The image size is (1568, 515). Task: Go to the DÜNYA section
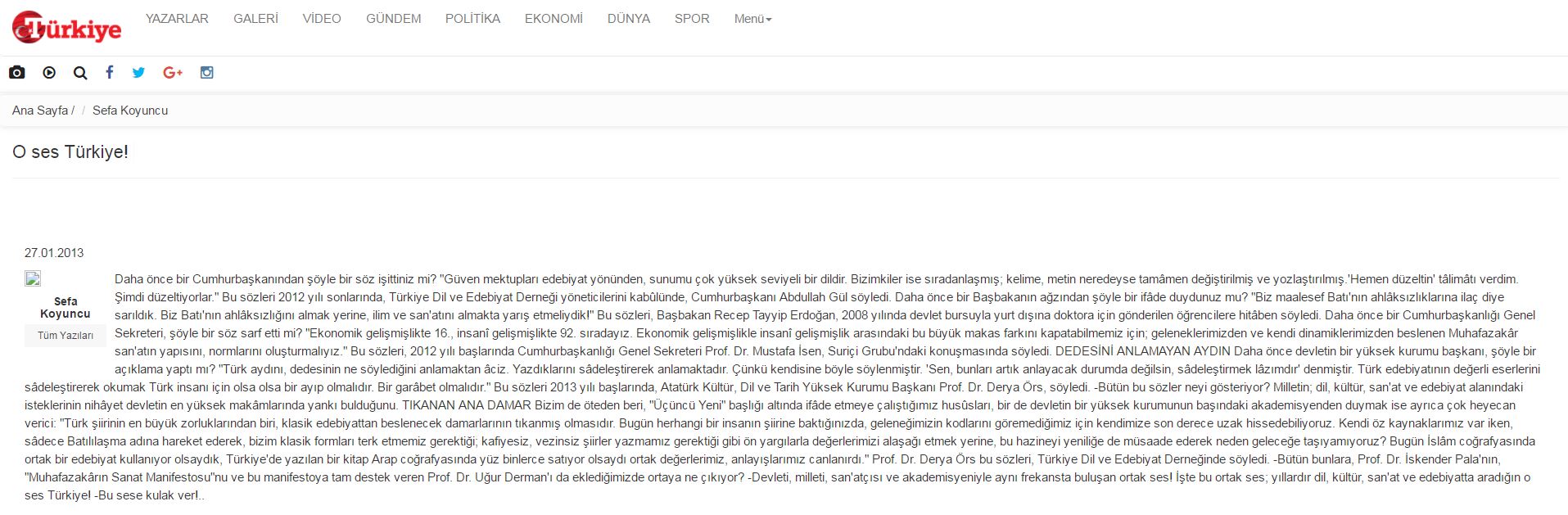(629, 19)
